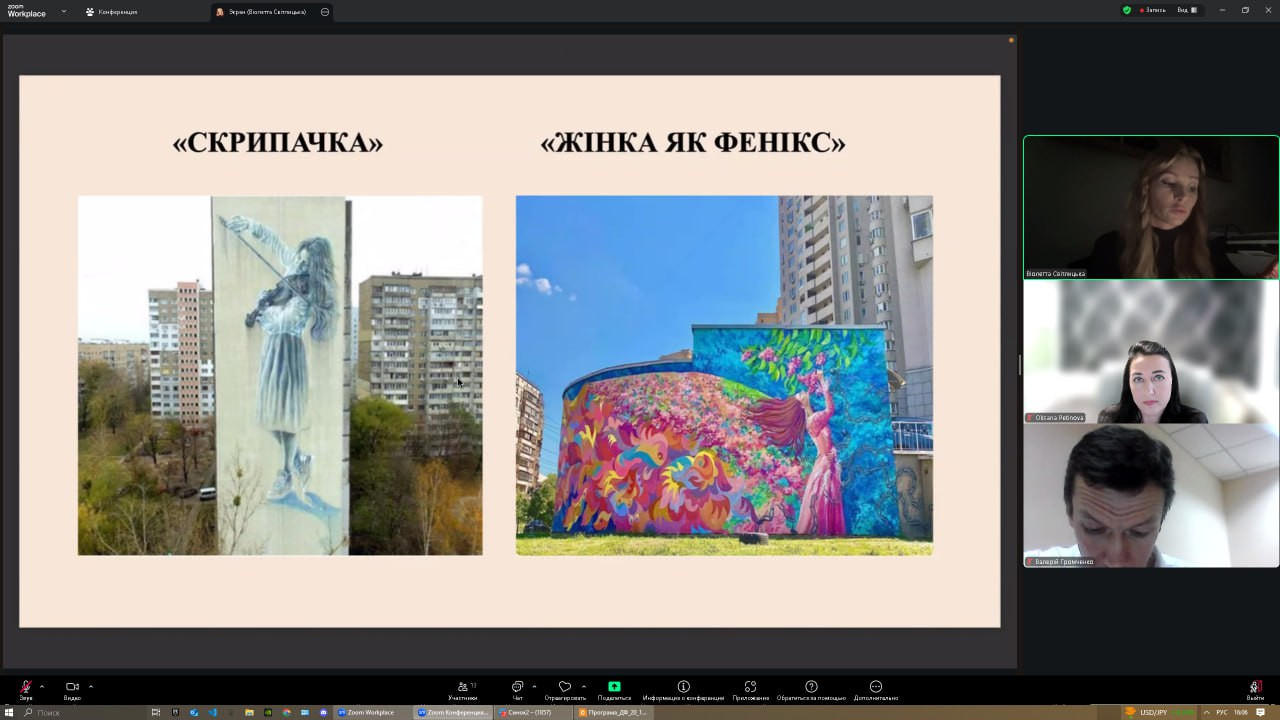This screenshot has width=1280, height=720.
Task: Click the Windows taskbar search box Поиск
Action: (83, 712)
